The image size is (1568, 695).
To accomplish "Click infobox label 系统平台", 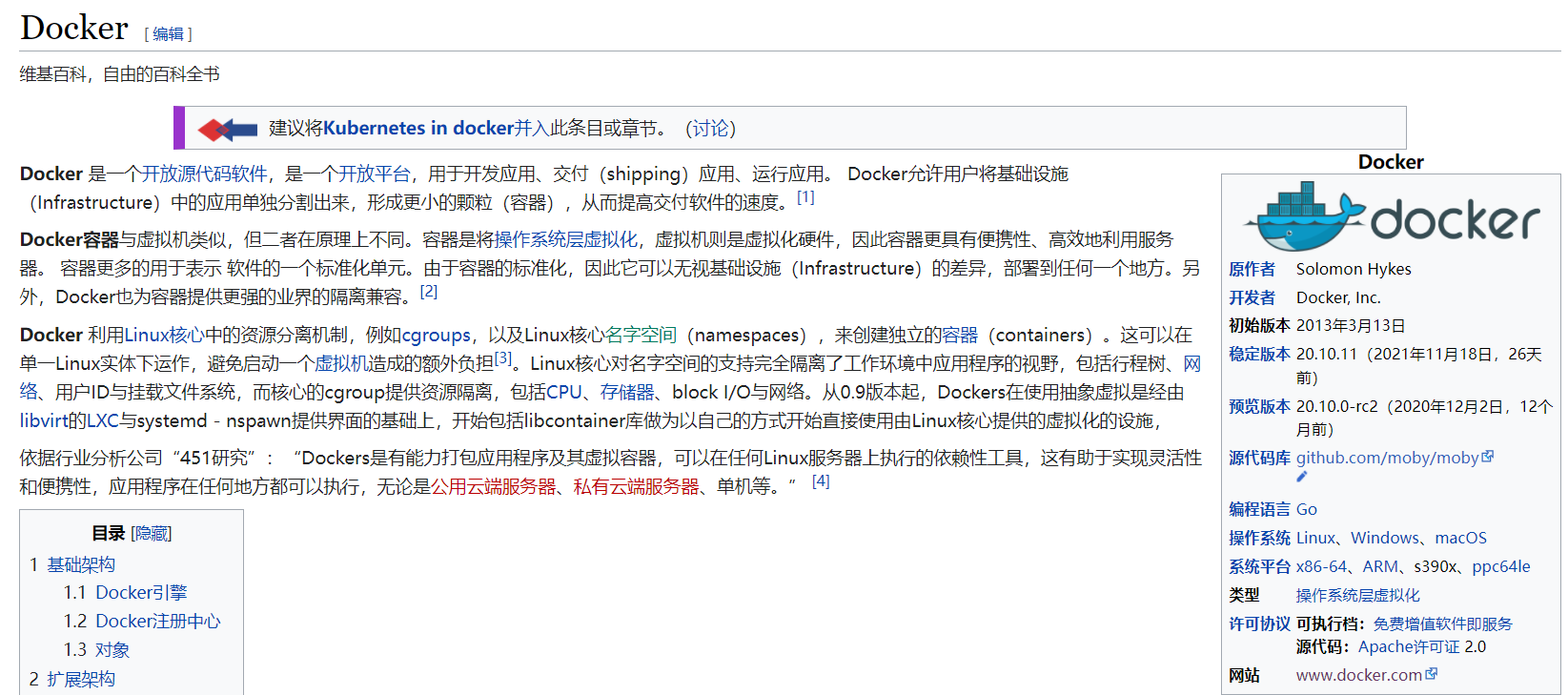I will click(x=1259, y=567).
